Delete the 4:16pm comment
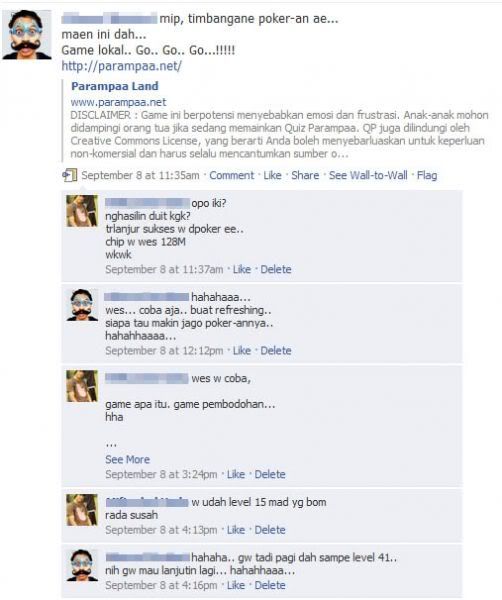This screenshot has width=502, height=600. (x=270, y=585)
